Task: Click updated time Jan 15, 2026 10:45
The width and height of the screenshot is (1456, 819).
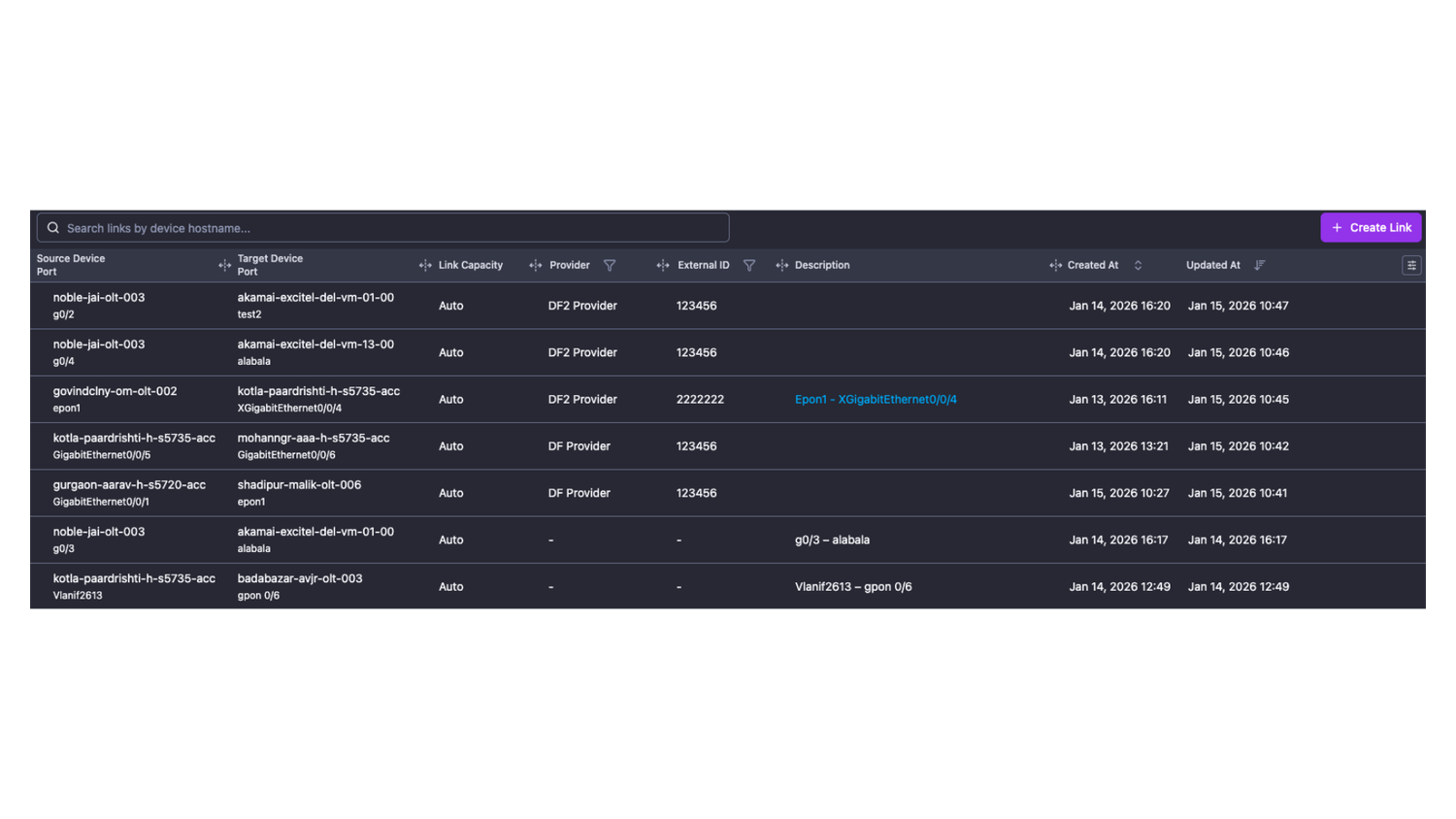Action: tap(1238, 399)
